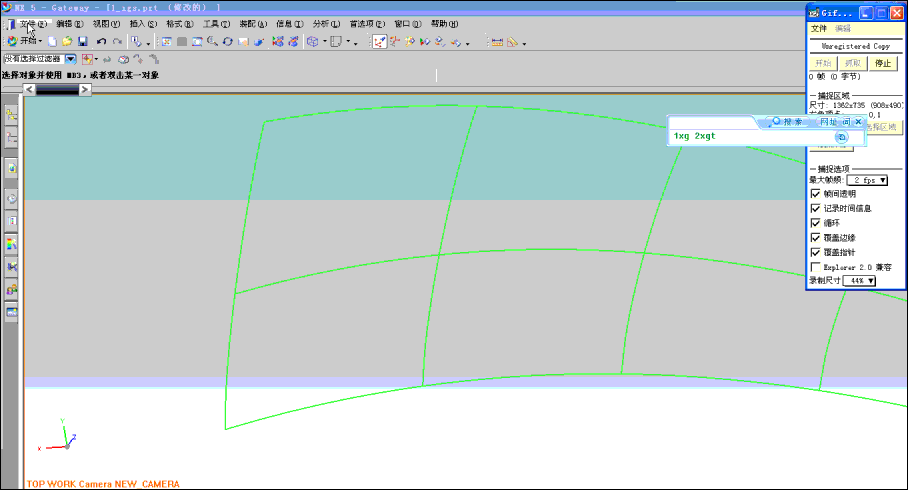Open the 格式 menu
Image resolution: width=908 pixels, height=490 pixels.
click(x=180, y=24)
